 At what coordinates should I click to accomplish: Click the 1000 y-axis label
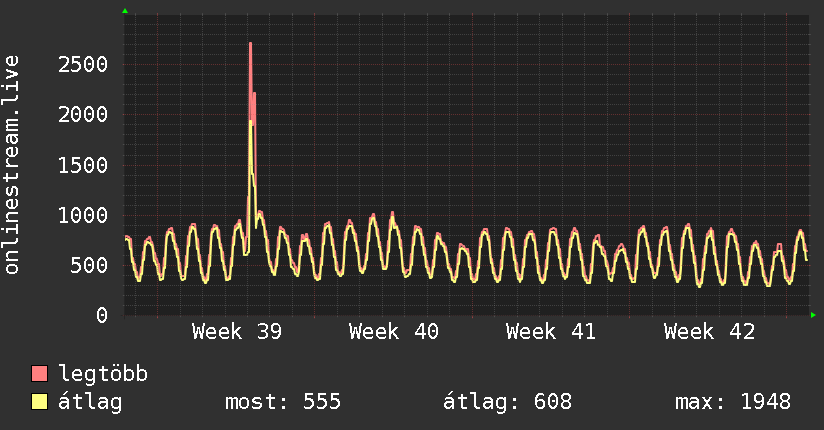83,216
